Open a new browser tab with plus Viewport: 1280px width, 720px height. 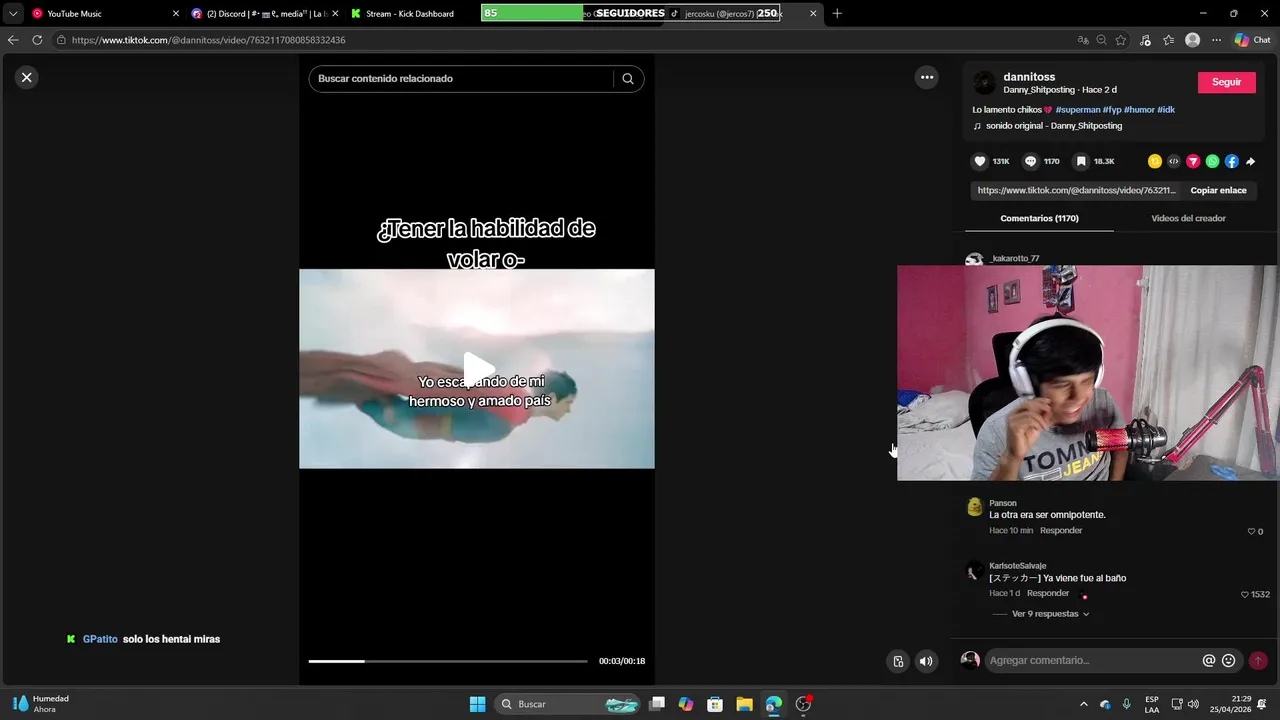click(x=837, y=14)
